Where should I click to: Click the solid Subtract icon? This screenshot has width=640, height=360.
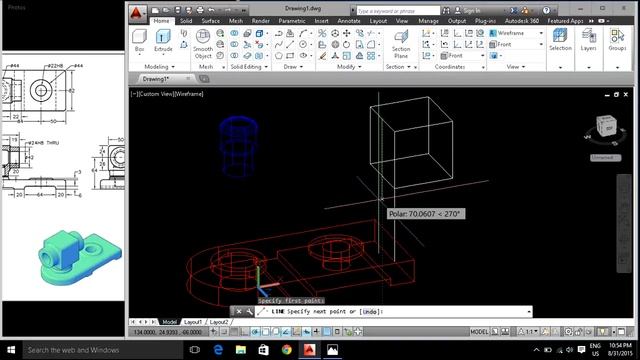(234, 44)
